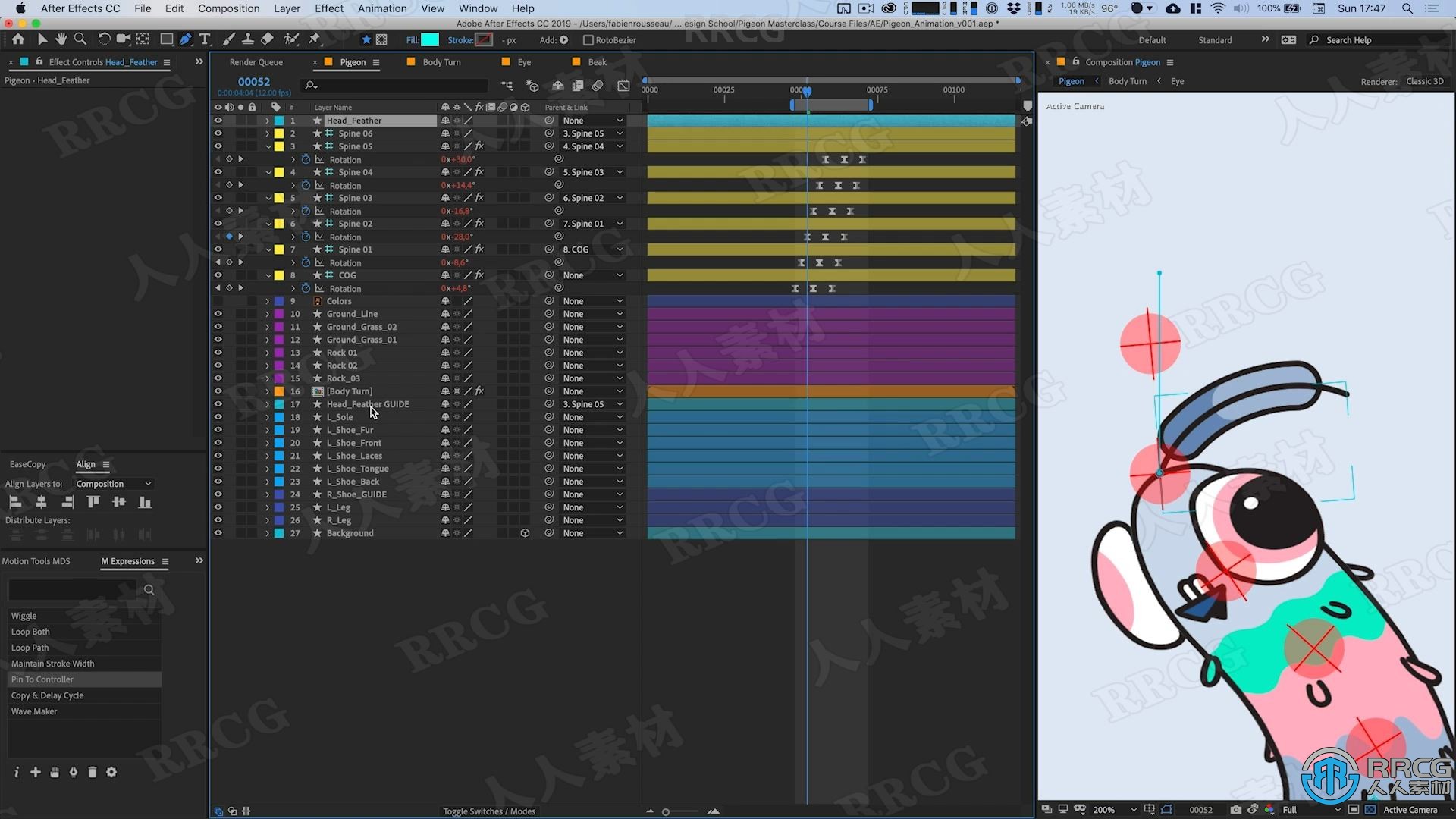Viewport: 1456px width, 819px height.
Task: Open Align Layers to Composition dropdown
Action: pos(113,484)
